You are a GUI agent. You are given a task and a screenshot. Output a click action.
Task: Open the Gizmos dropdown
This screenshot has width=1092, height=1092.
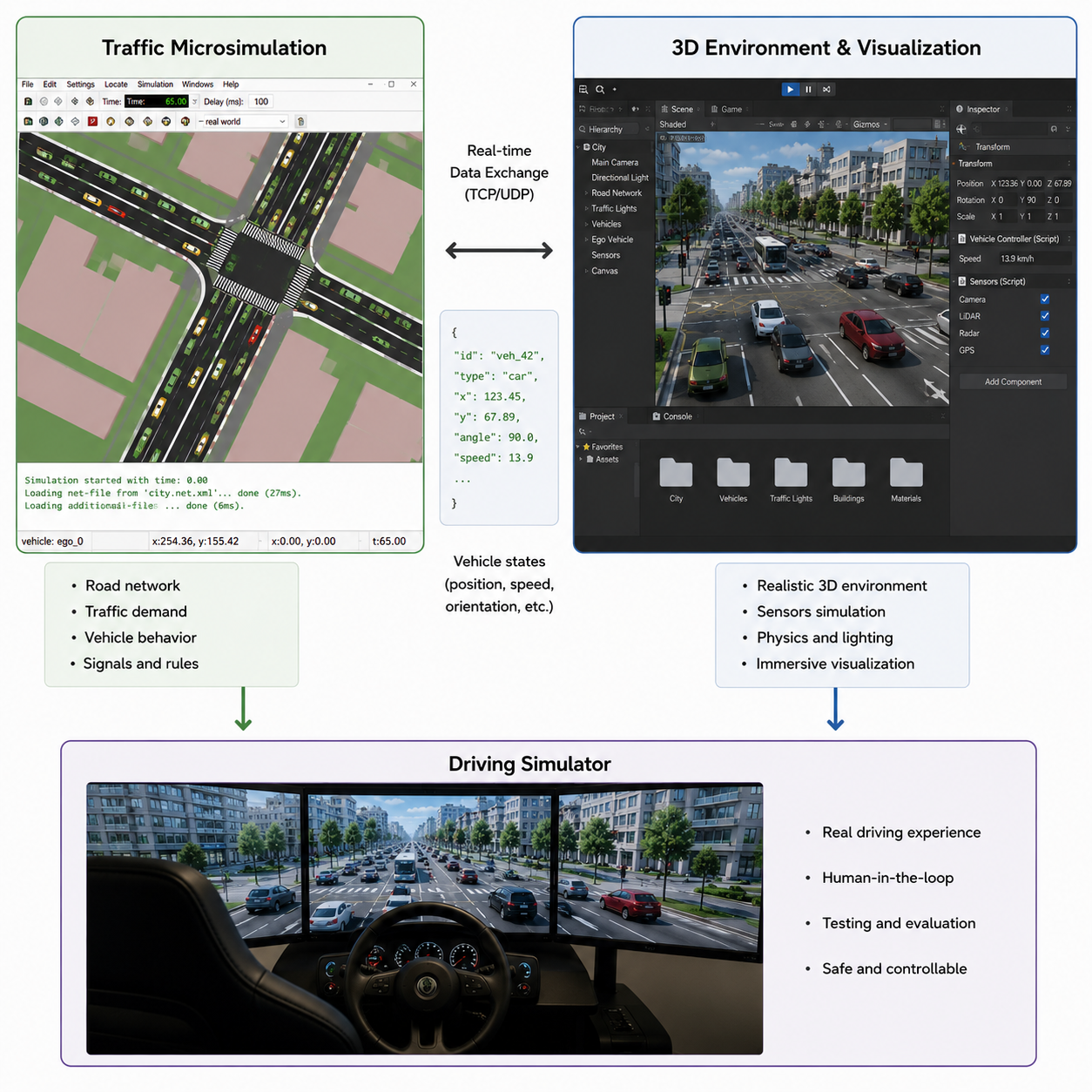click(x=870, y=125)
